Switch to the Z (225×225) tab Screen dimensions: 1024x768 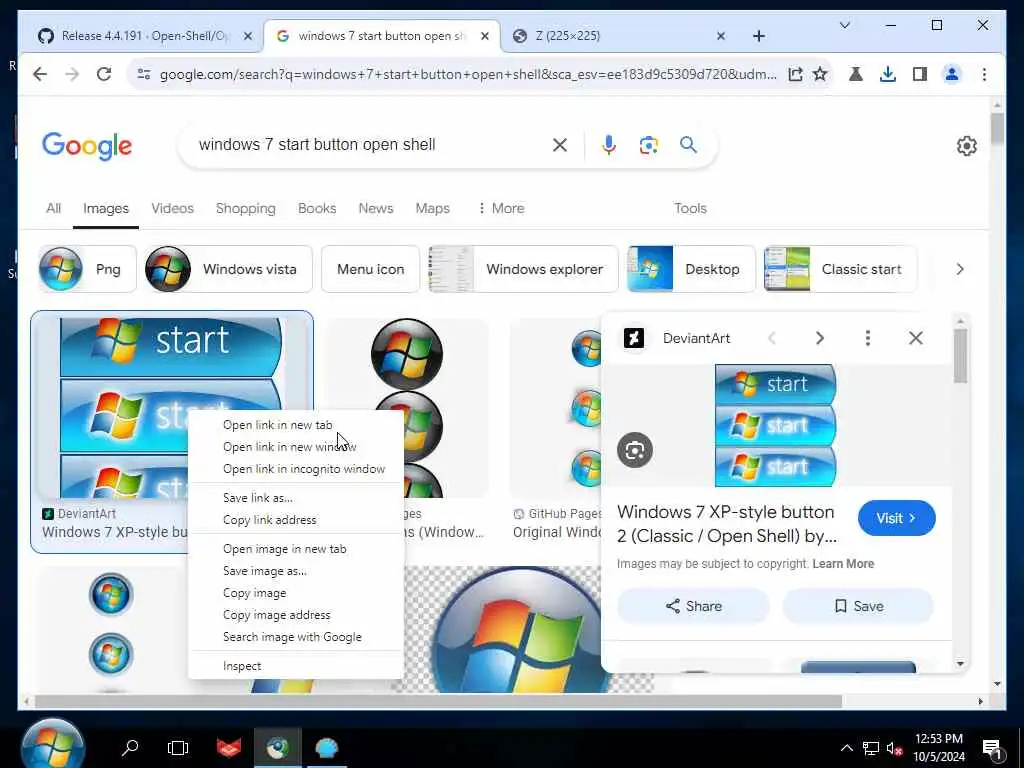(614, 36)
